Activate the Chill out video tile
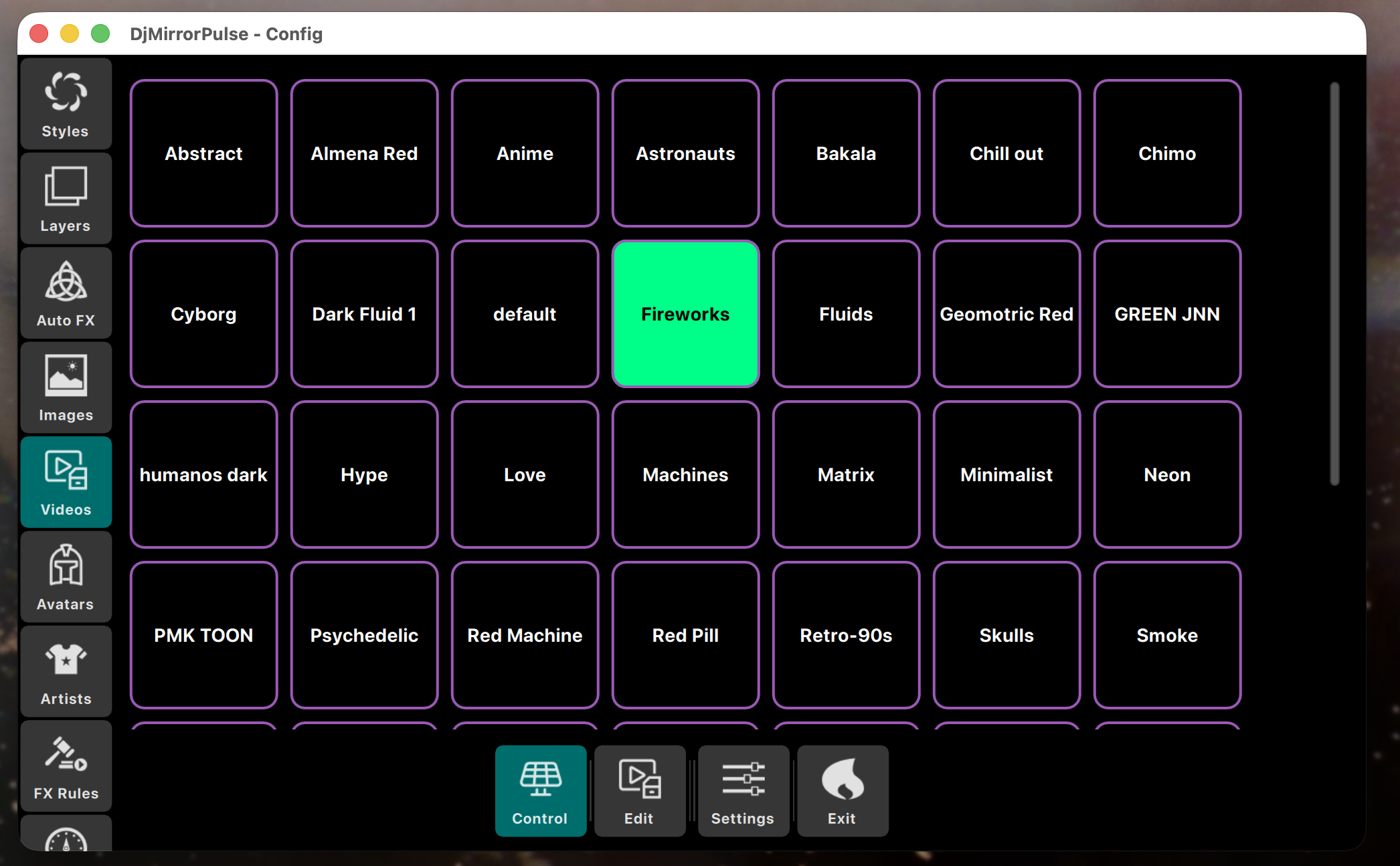Image resolution: width=1400 pixels, height=866 pixels. pyautogui.click(x=1007, y=153)
